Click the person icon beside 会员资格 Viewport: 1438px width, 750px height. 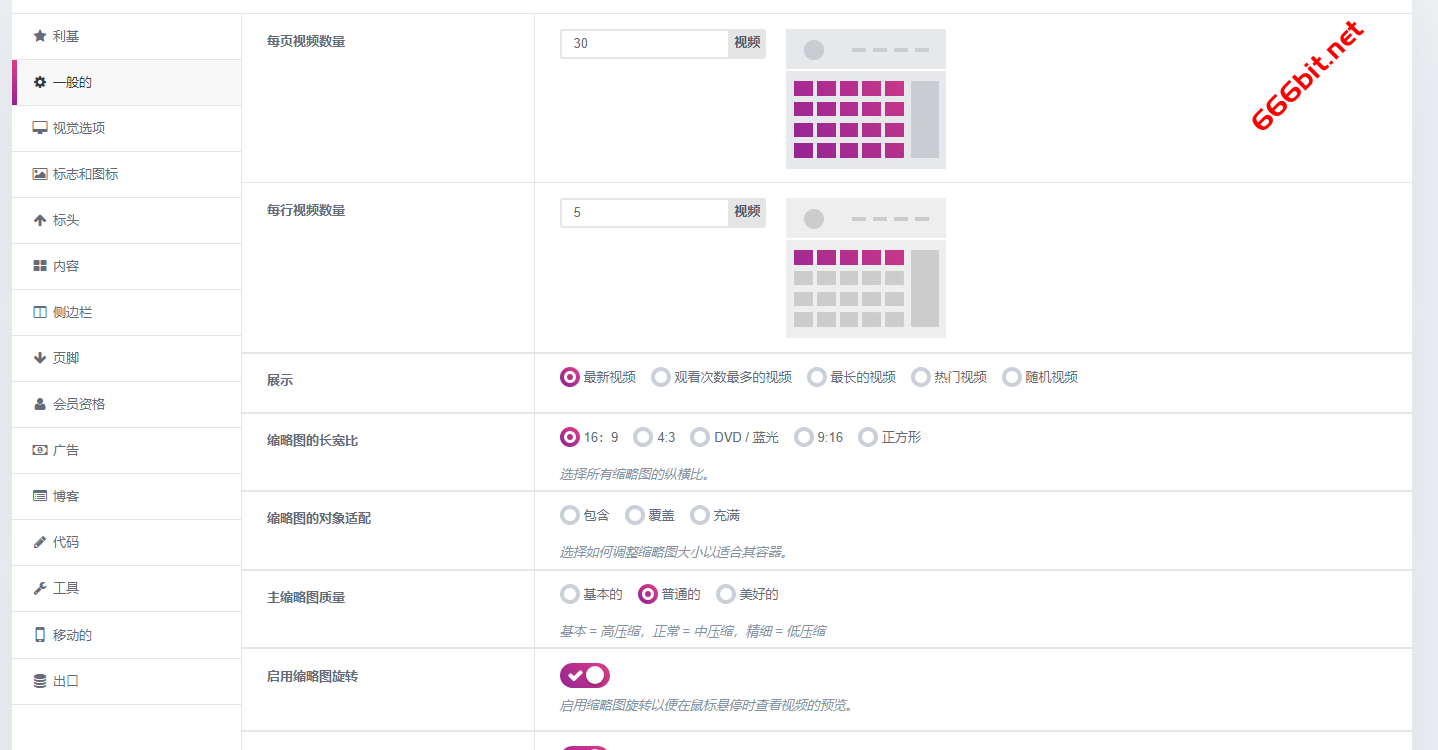(40, 404)
